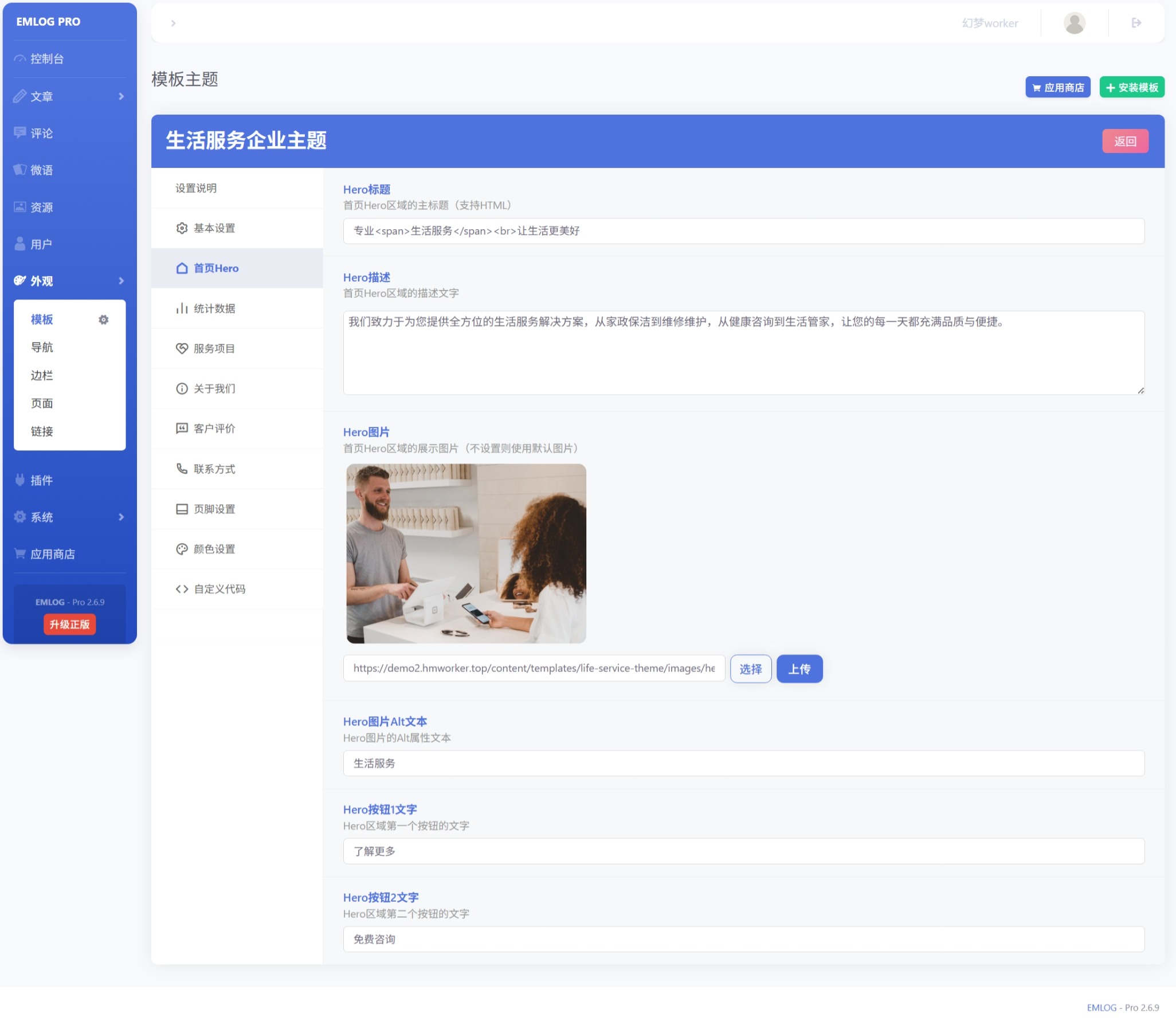Click the Hero image preview thumbnail
1176x1025 pixels.
point(466,553)
